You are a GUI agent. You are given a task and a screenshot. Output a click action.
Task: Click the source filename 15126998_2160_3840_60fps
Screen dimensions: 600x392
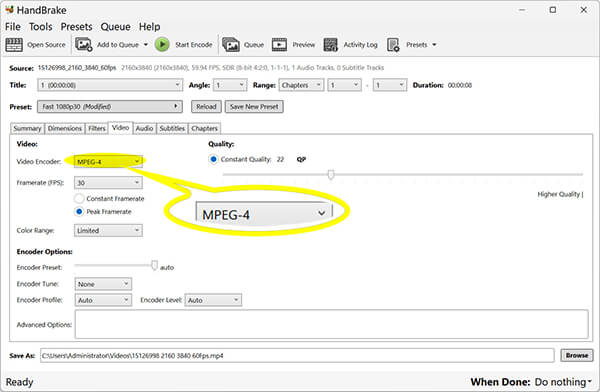coord(77,68)
